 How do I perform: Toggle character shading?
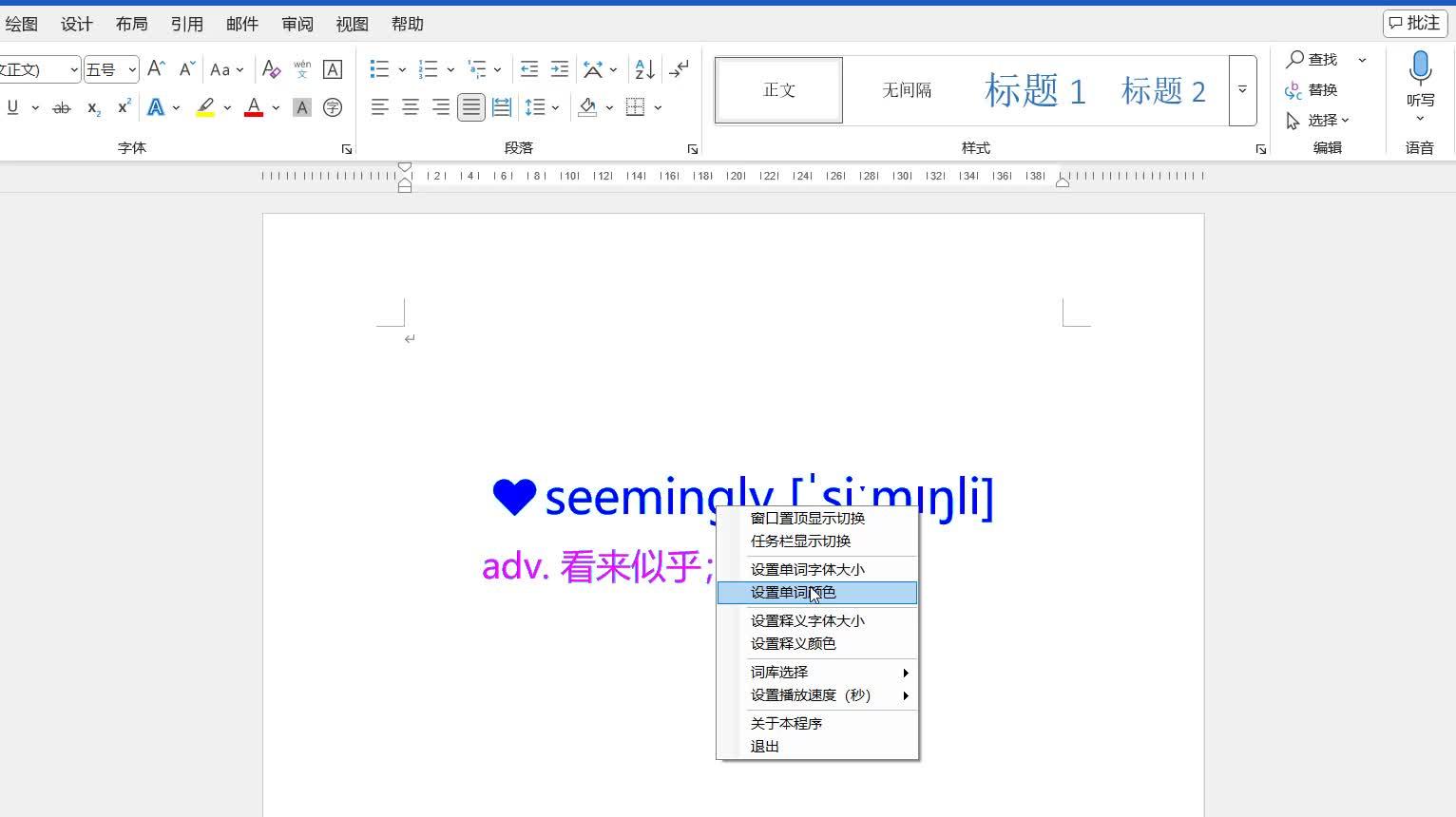pyautogui.click(x=302, y=107)
